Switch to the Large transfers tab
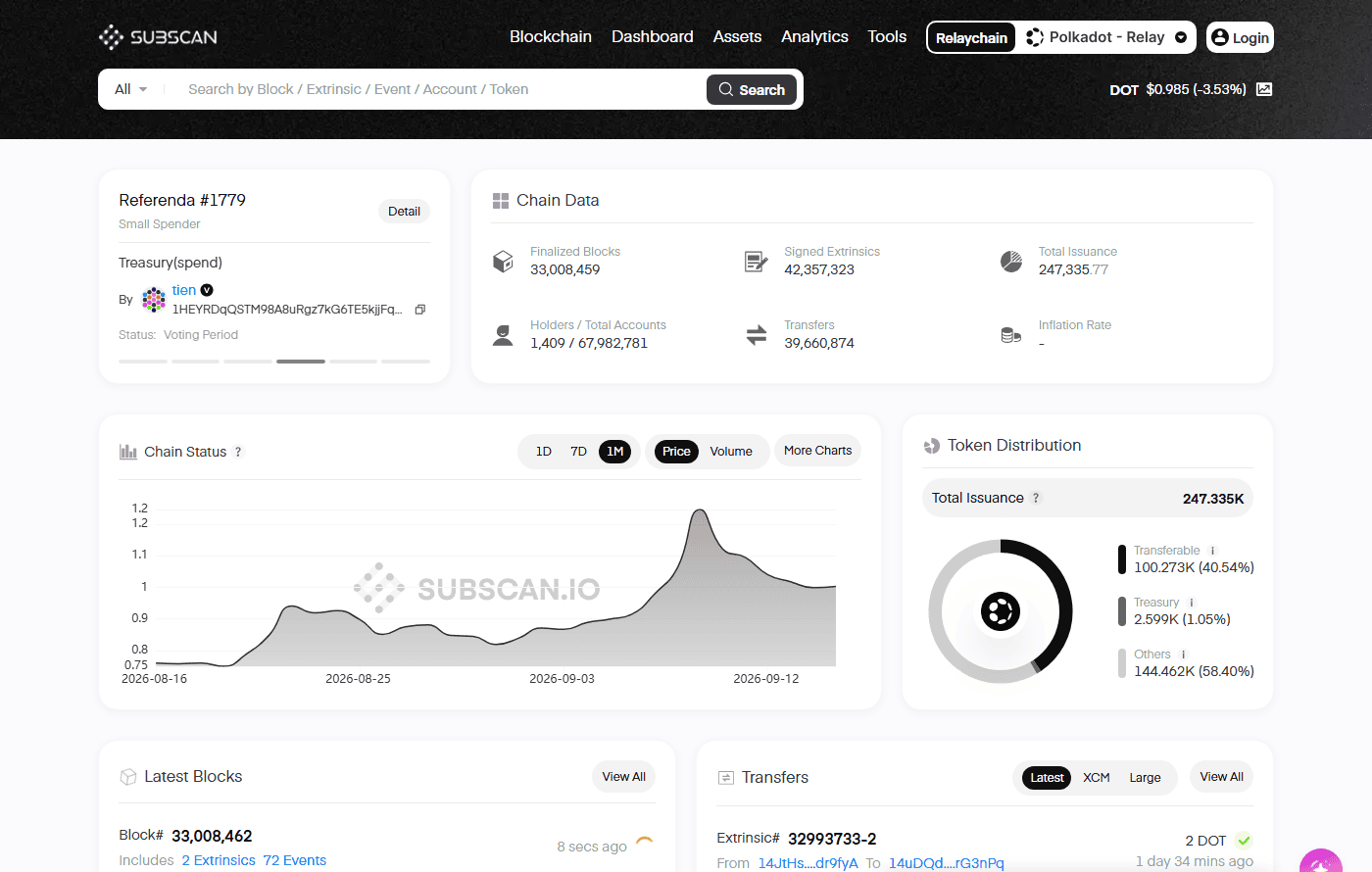1372x872 pixels. click(x=1145, y=778)
